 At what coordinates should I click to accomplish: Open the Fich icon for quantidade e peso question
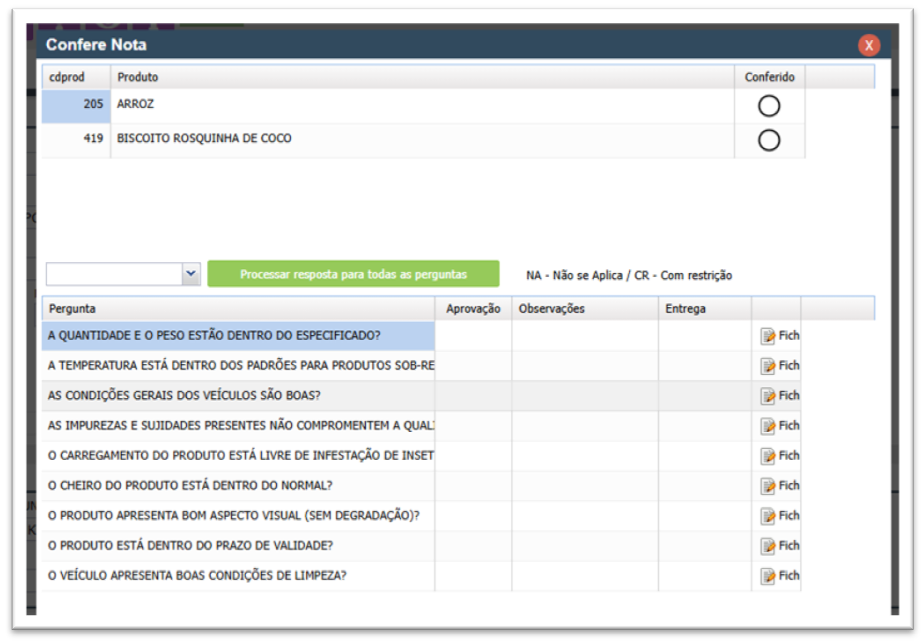point(768,336)
